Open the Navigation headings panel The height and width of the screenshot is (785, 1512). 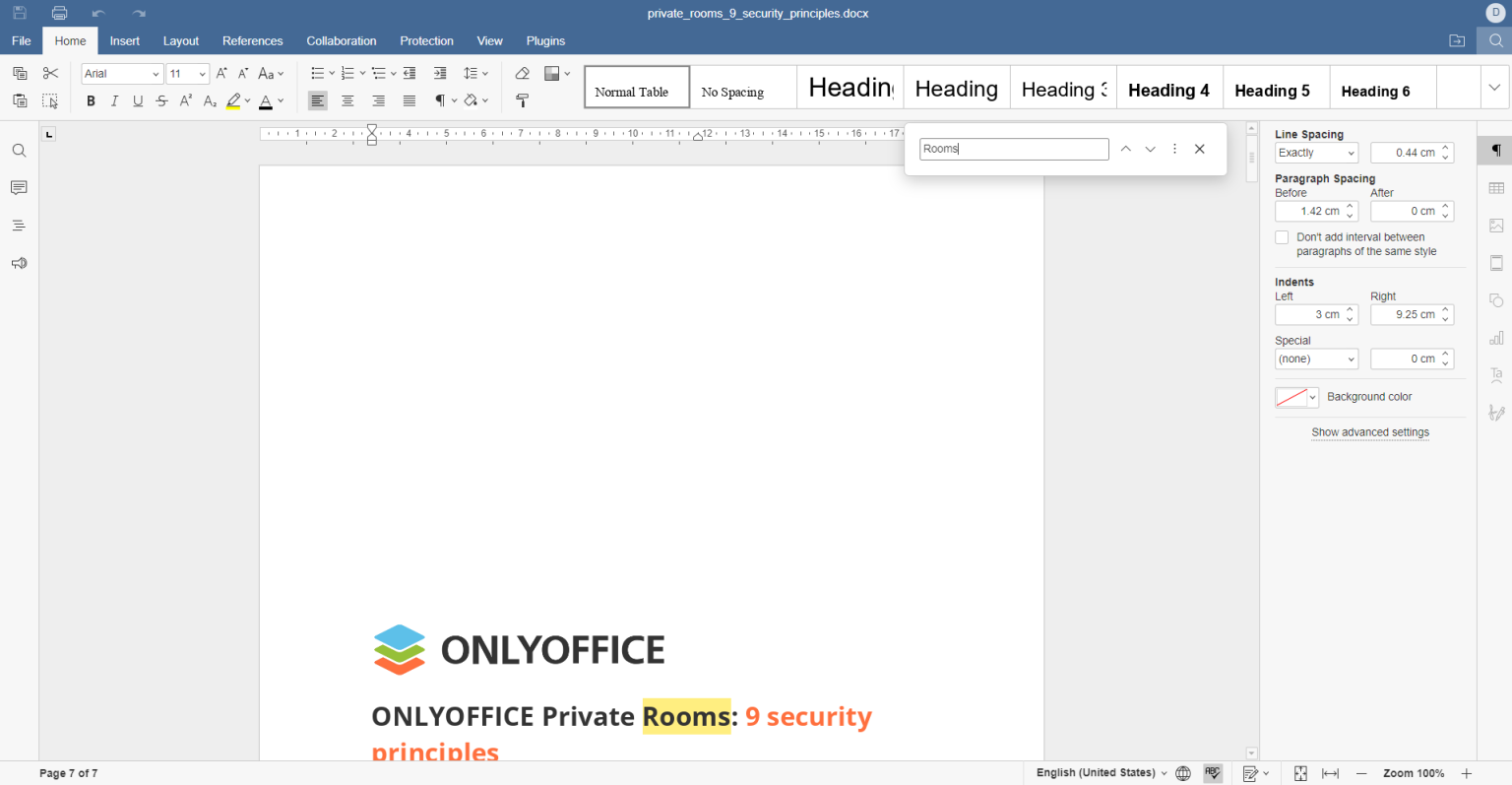[x=18, y=225]
